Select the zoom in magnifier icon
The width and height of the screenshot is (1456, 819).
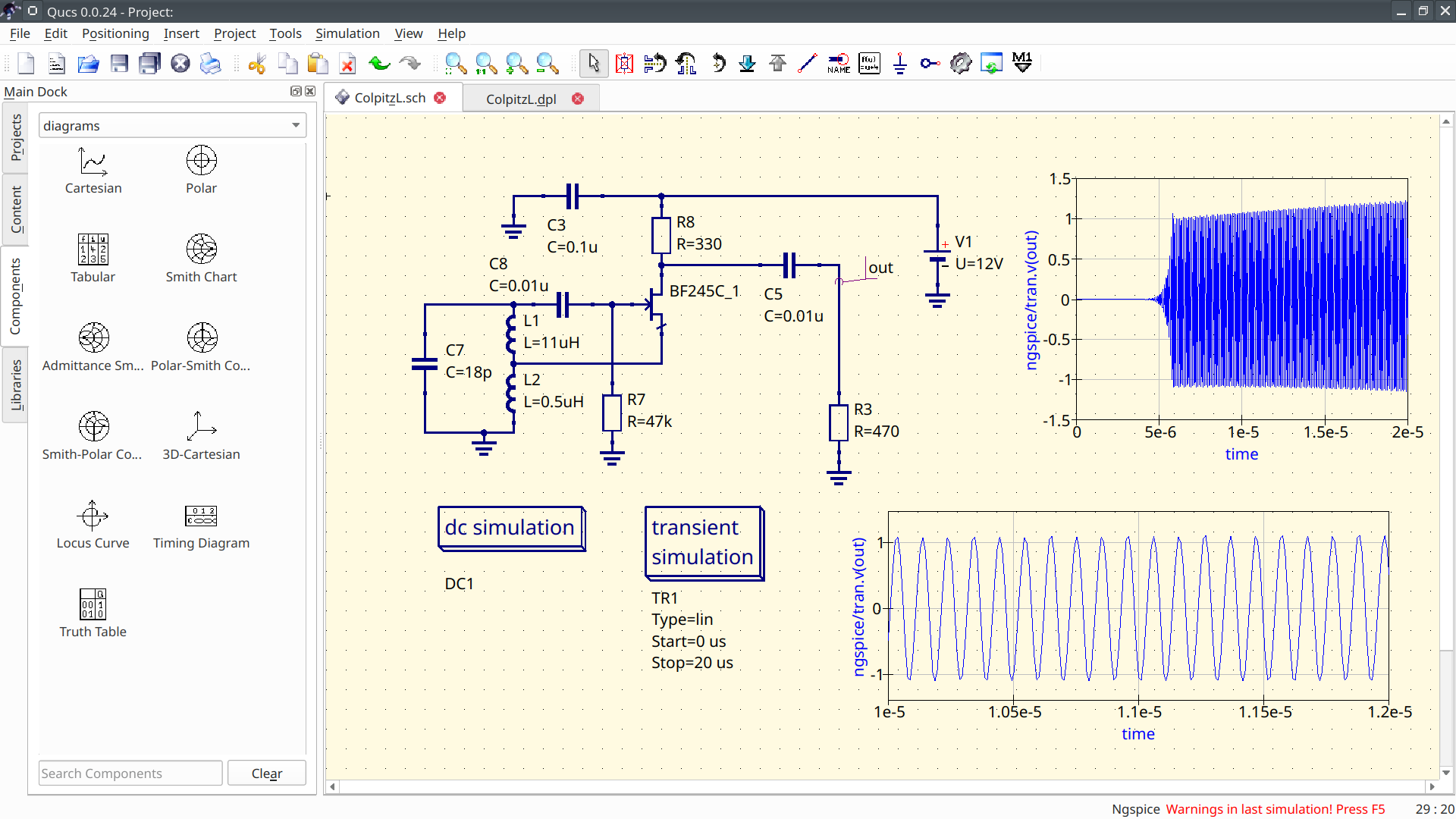tap(516, 63)
